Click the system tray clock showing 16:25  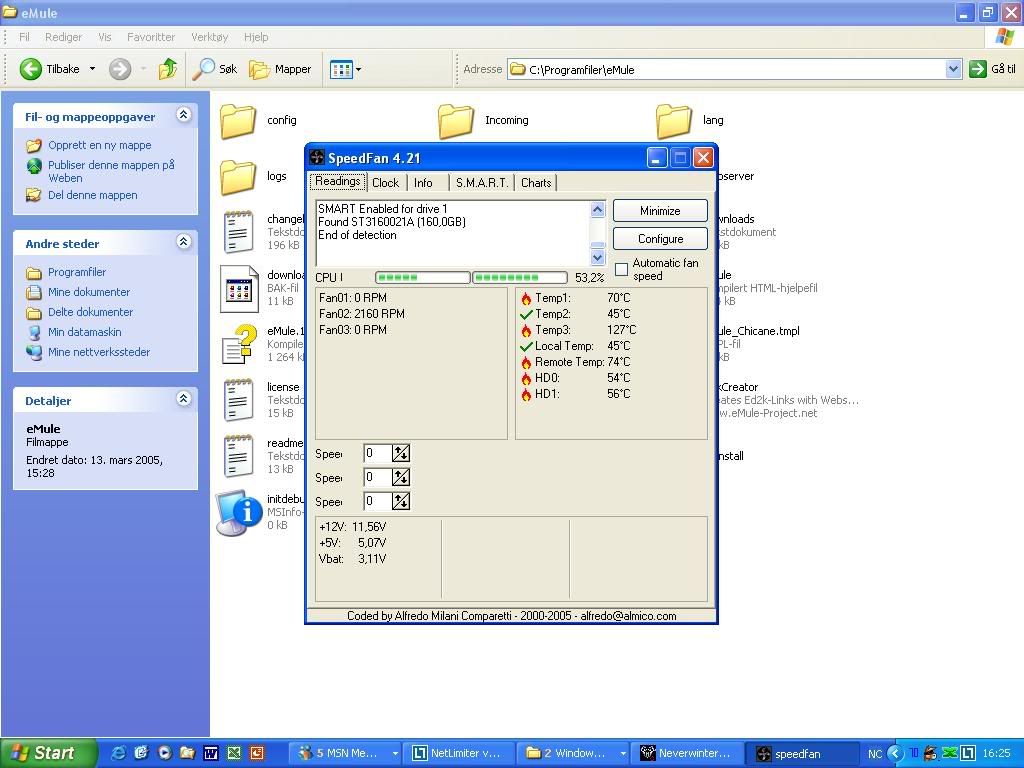click(997, 754)
